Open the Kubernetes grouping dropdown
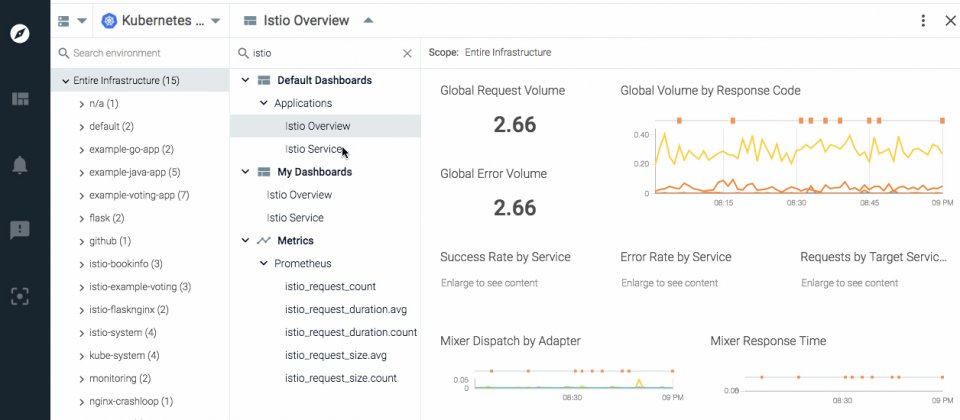Viewport: 960px width, 420px height. [215, 21]
